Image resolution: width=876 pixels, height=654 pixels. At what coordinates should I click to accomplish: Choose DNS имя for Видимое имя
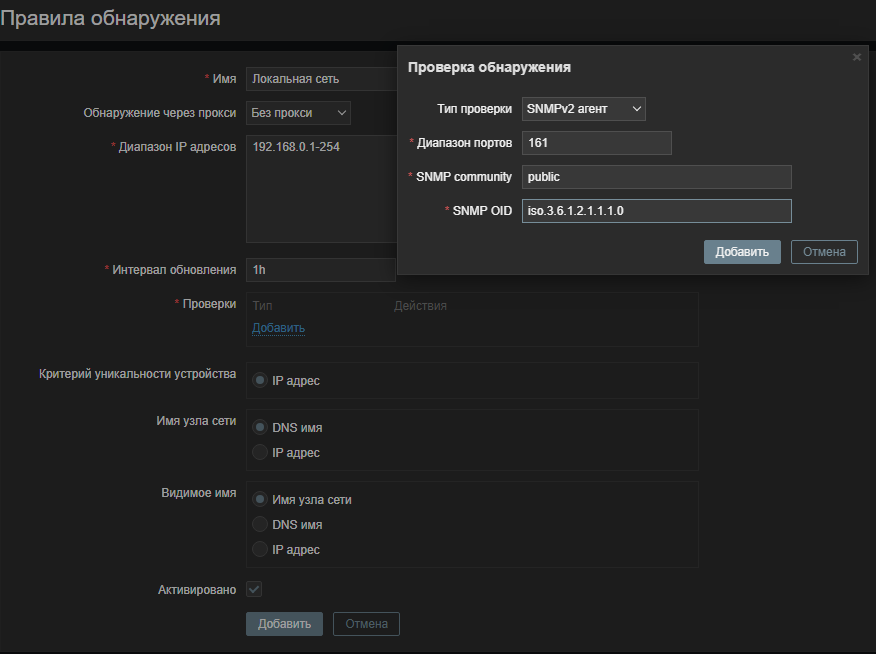260,524
